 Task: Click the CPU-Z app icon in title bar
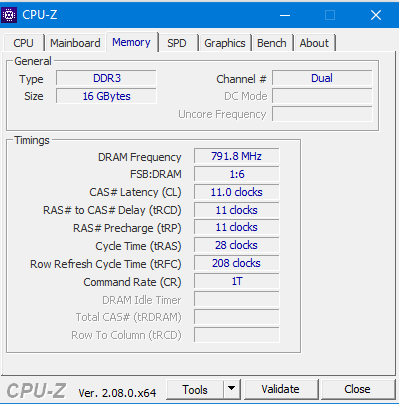[x=9, y=15]
